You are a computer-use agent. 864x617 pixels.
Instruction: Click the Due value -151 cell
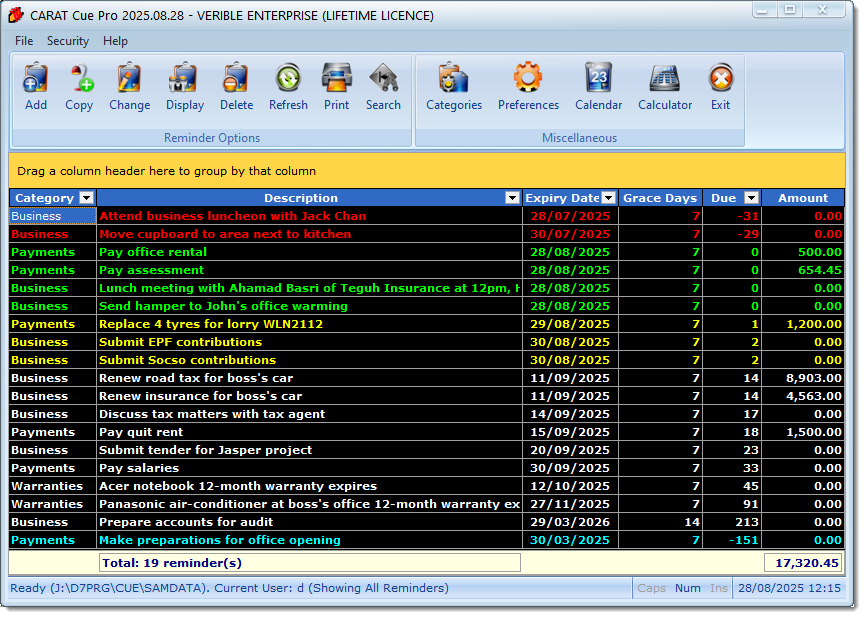point(732,540)
